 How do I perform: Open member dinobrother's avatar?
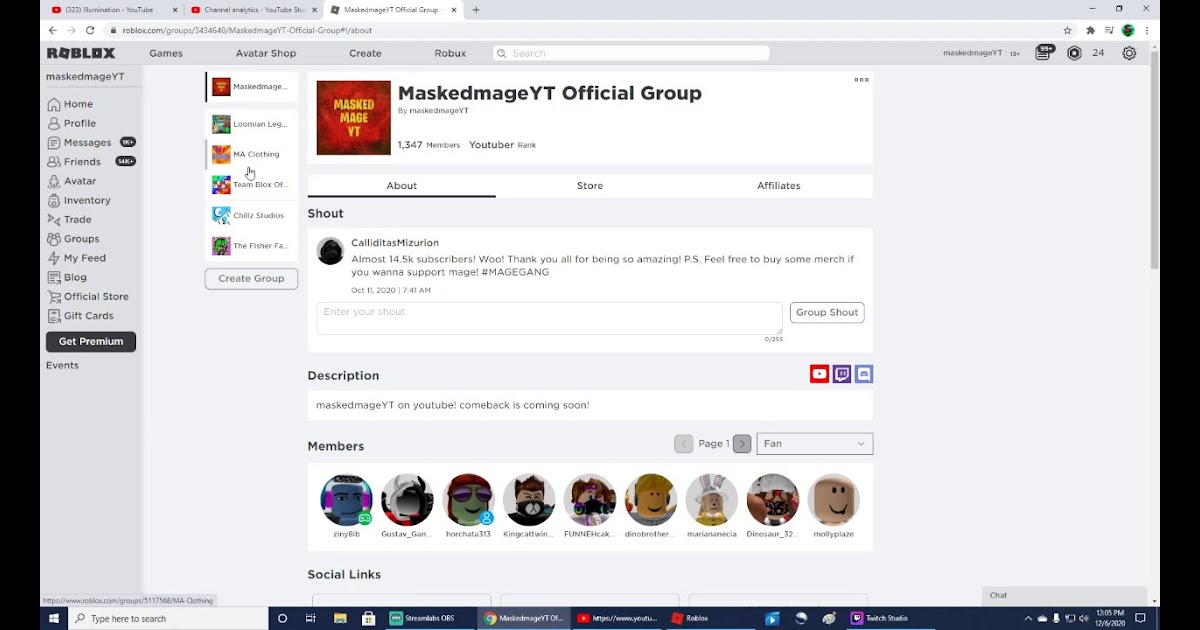[x=651, y=500]
